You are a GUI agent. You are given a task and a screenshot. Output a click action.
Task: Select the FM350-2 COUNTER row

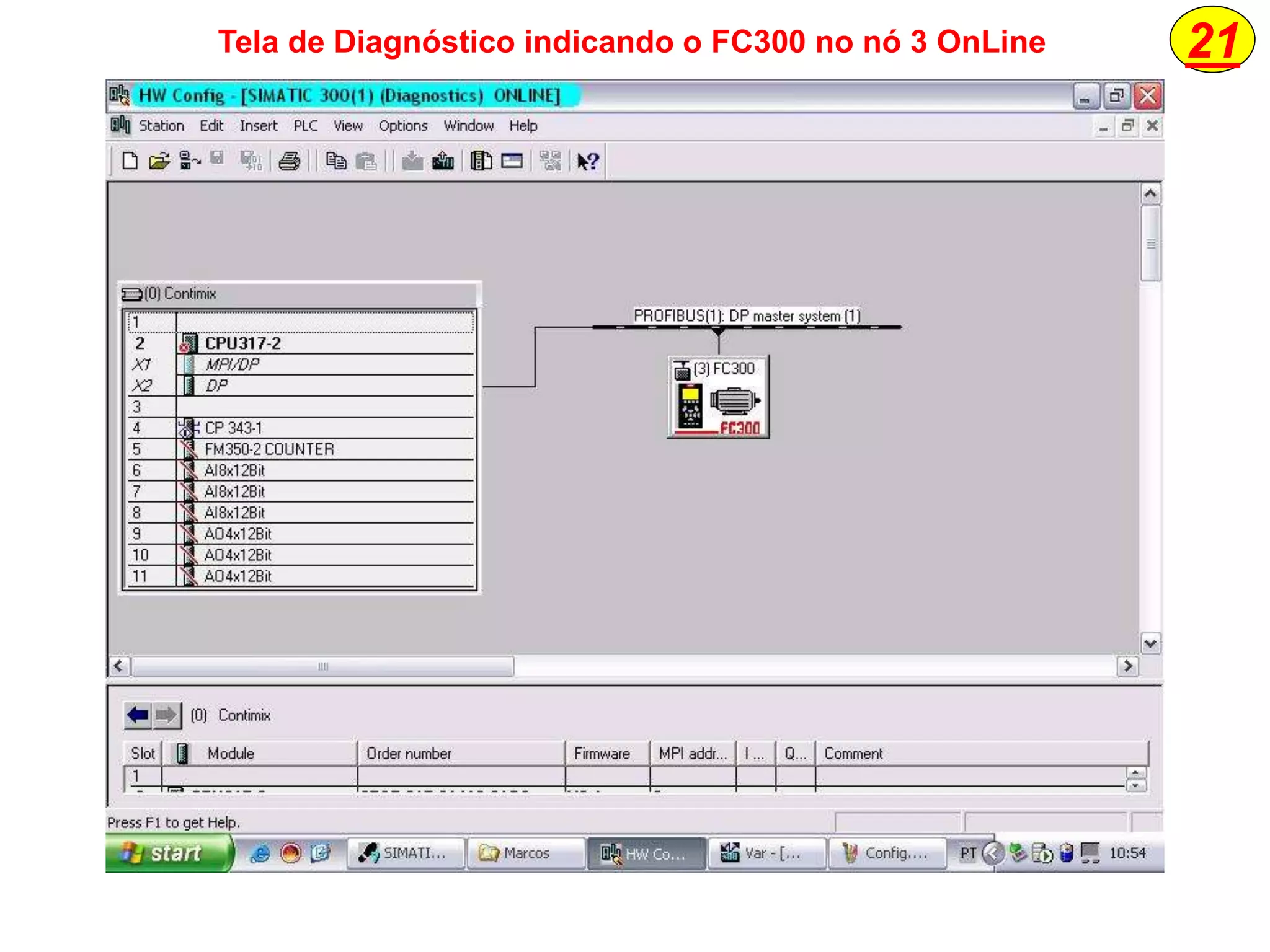pos(300,449)
